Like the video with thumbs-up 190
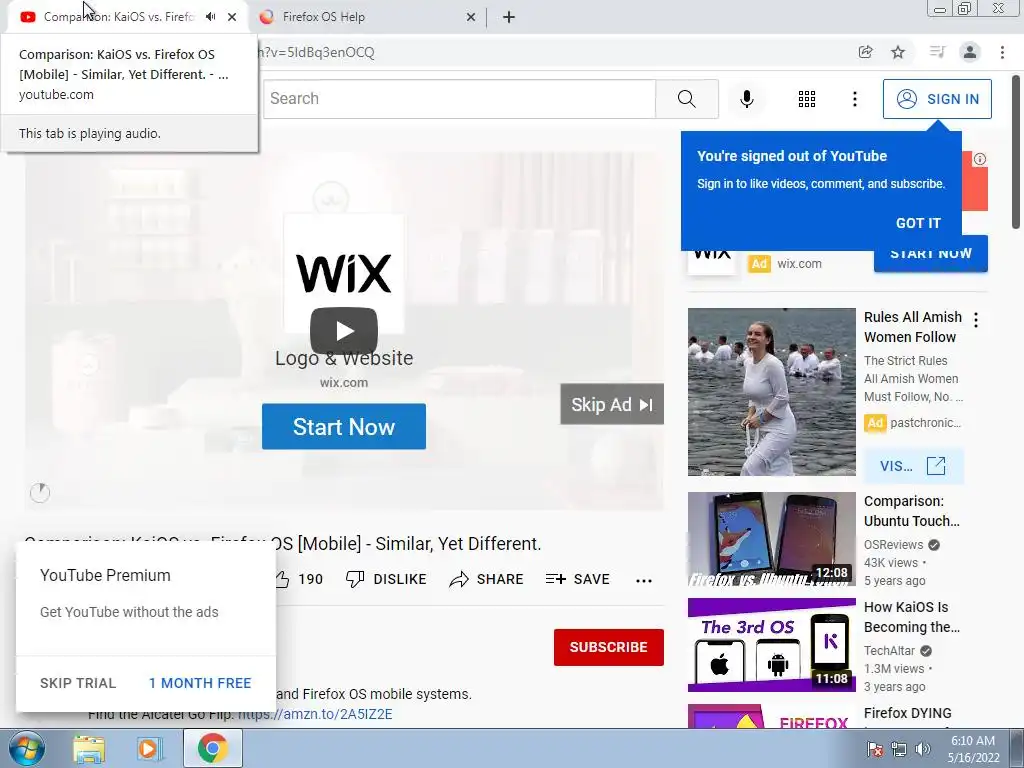Image resolution: width=1024 pixels, height=768 pixels. tap(299, 579)
